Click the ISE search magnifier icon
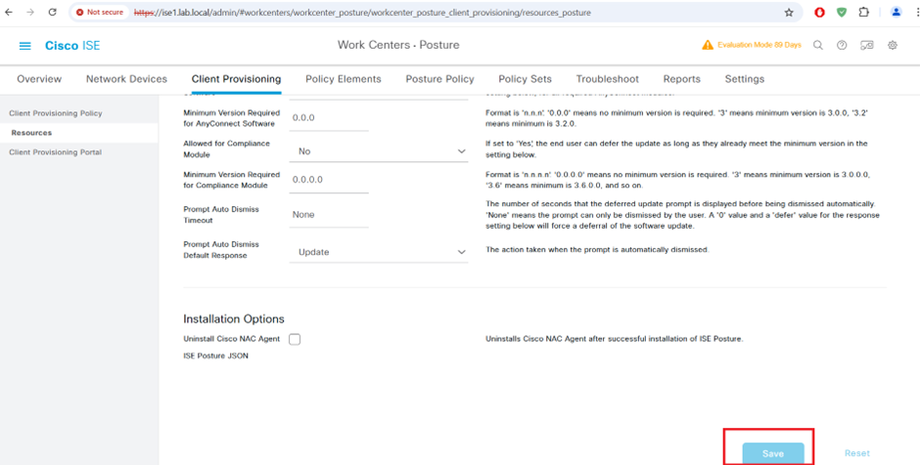Screen dimensions: 920x465 click(818, 46)
